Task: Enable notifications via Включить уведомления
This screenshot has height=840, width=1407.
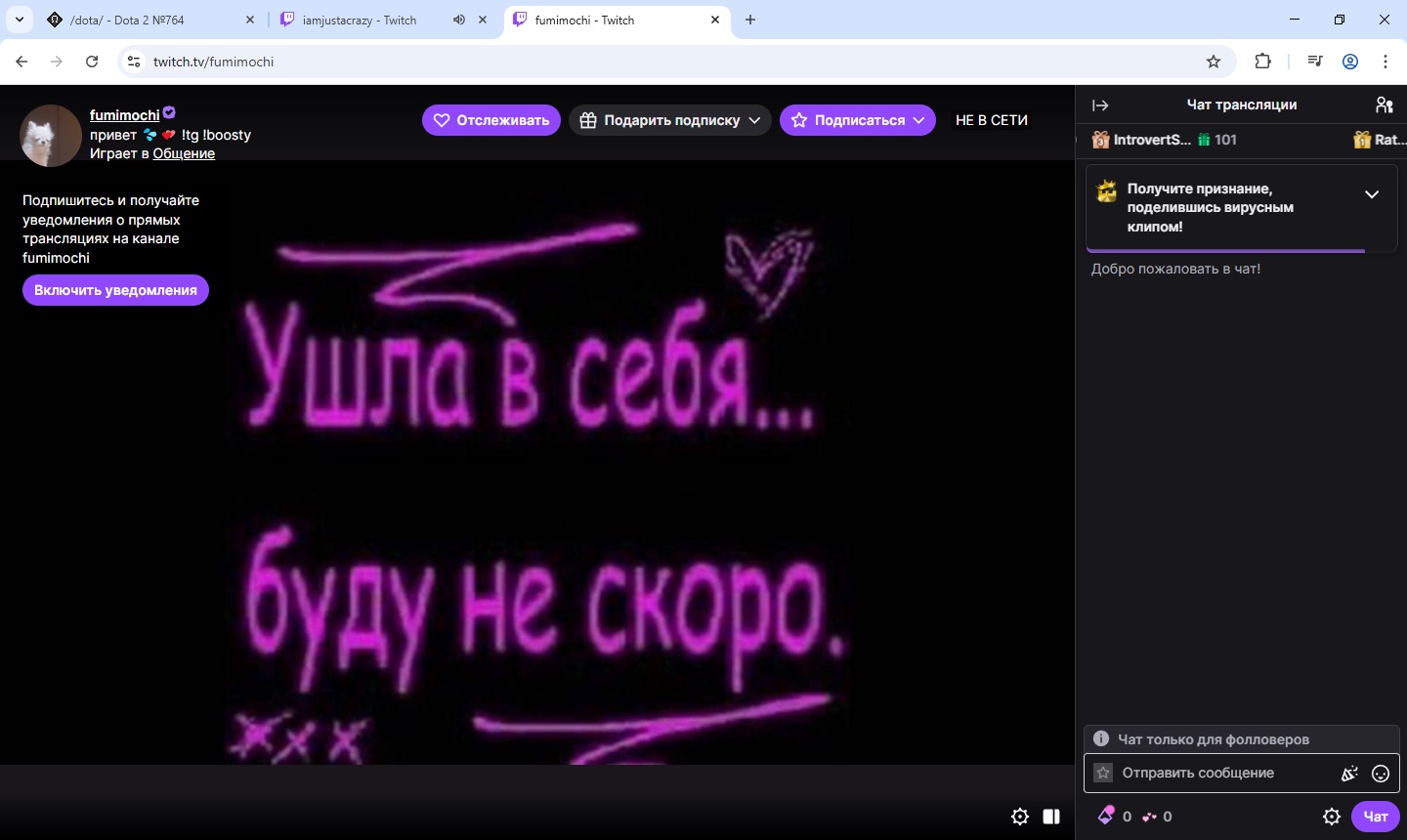Action: (115, 290)
